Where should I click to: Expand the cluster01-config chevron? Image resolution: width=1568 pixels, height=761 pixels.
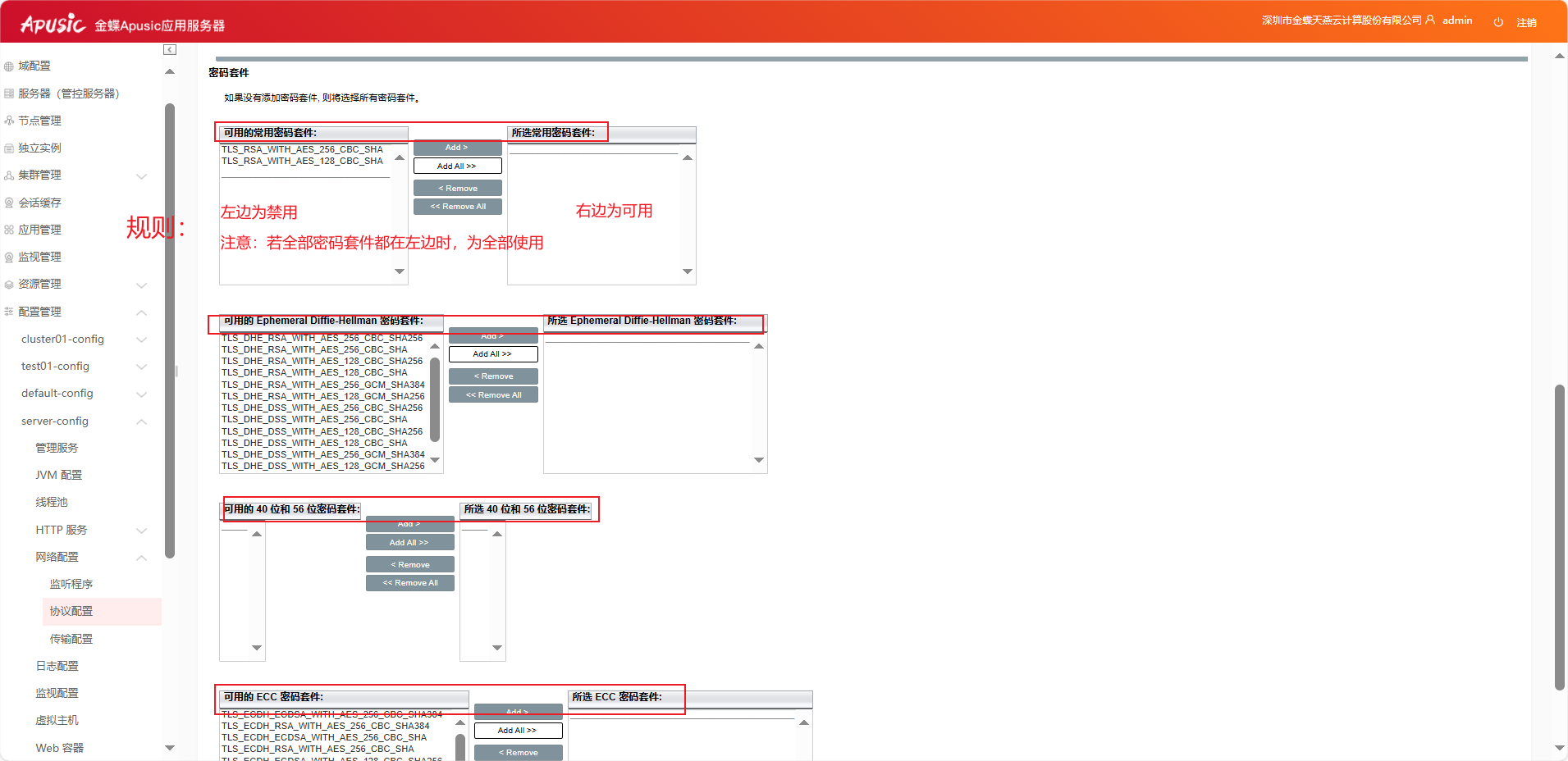[x=141, y=339]
